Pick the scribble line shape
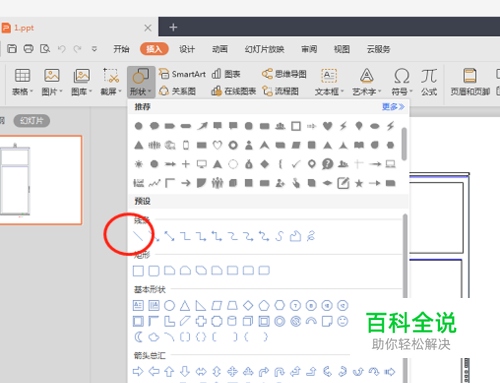 pos(311,236)
